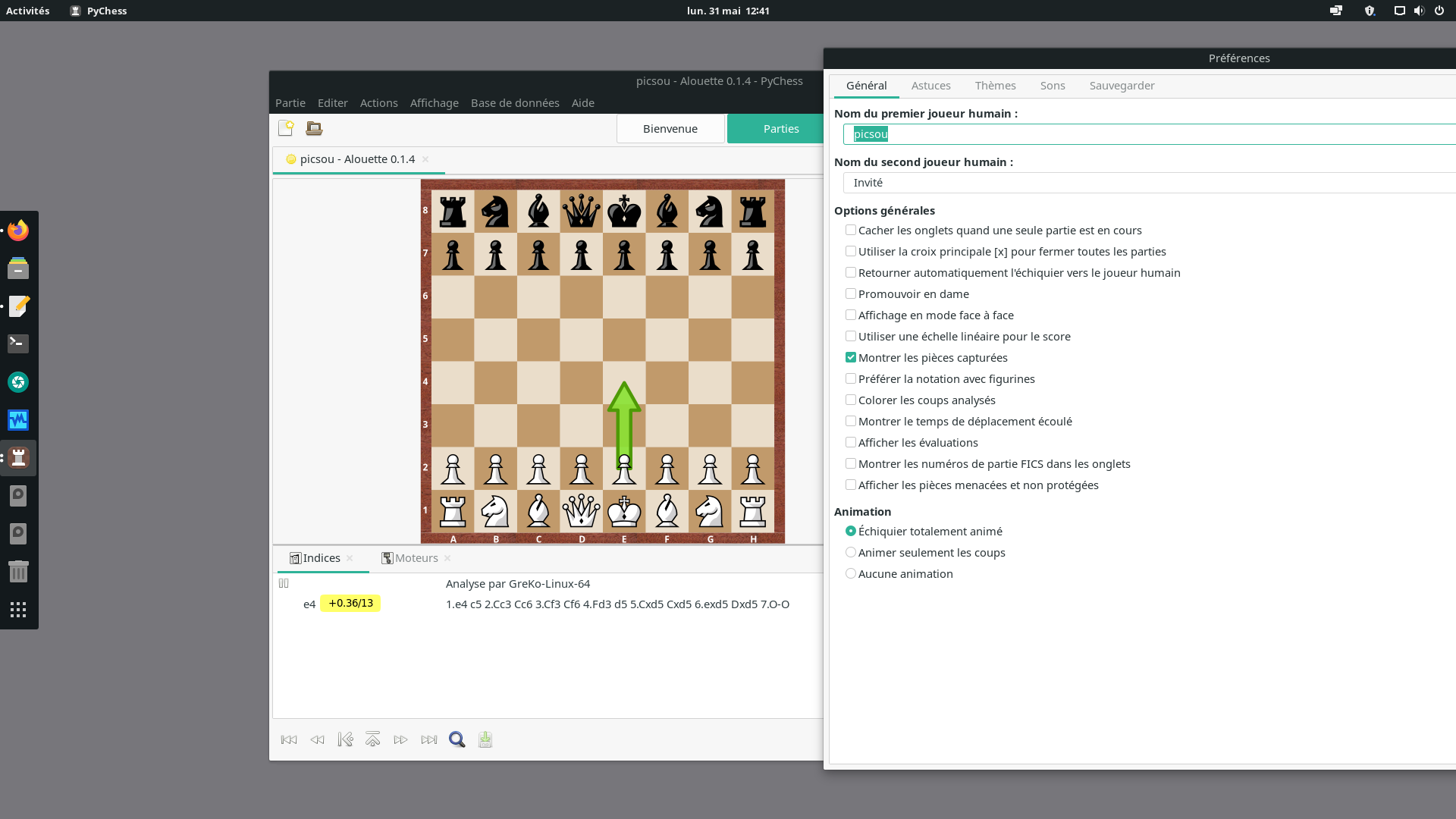This screenshot has width=1456, height=819.
Task: Step forward one move with the forward icon
Action: click(x=401, y=739)
